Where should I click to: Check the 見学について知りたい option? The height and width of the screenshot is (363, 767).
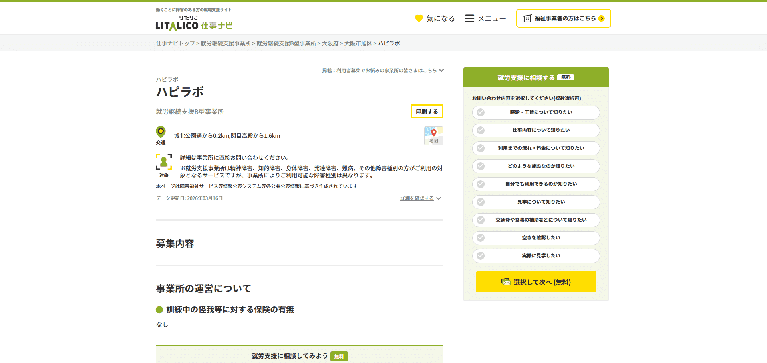536,202
